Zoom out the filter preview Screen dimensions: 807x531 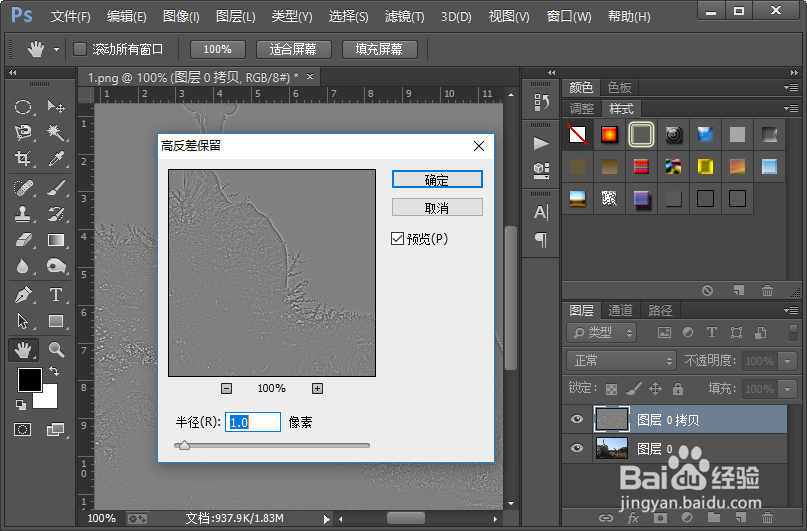click(x=226, y=388)
